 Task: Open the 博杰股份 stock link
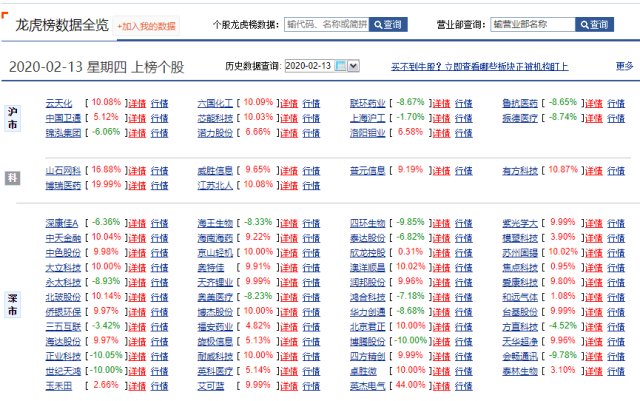pos(215,312)
